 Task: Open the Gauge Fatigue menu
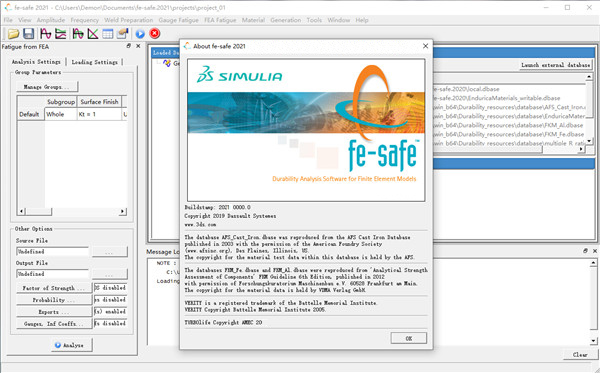click(x=179, y=20)
